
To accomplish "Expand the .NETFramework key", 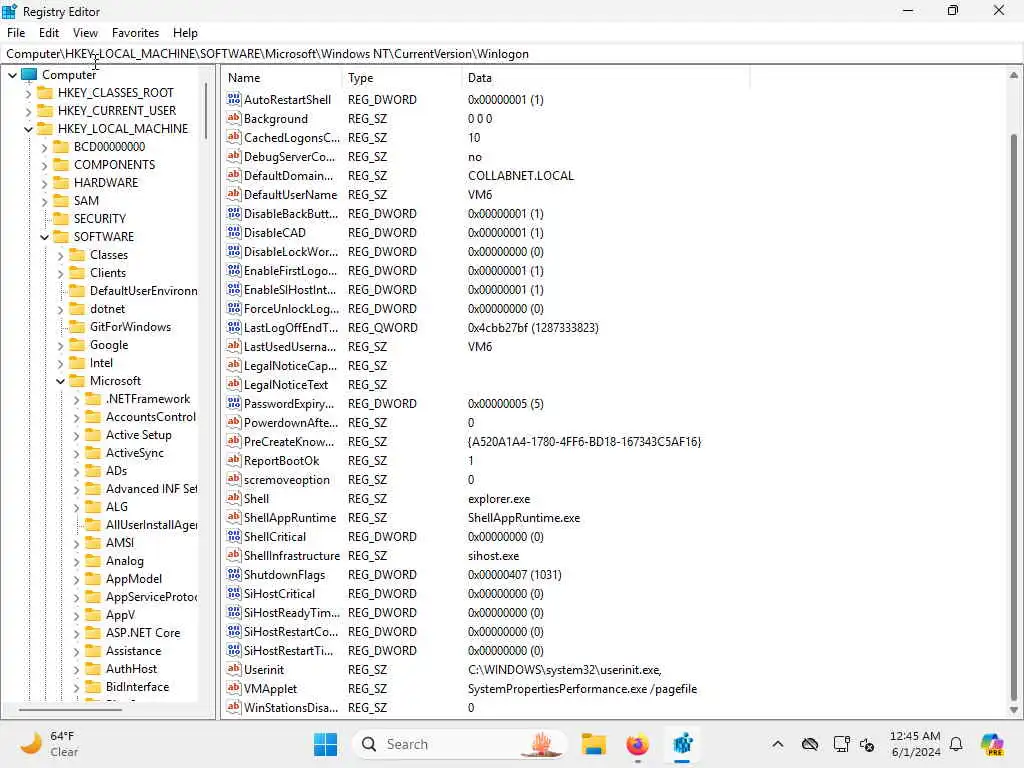I will coord(76,399).
